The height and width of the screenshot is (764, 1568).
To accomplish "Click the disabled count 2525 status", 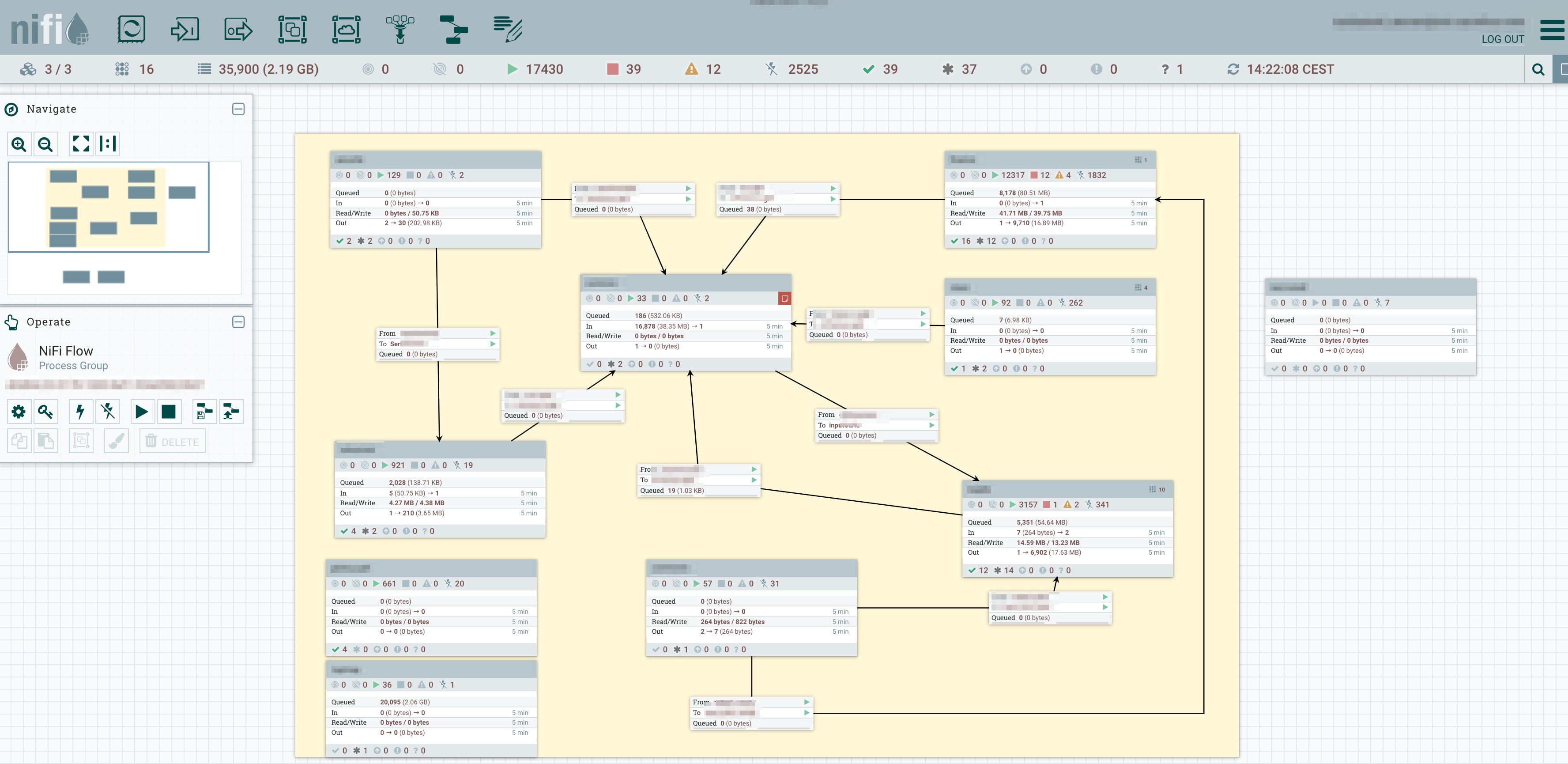I will coord(792,69).
